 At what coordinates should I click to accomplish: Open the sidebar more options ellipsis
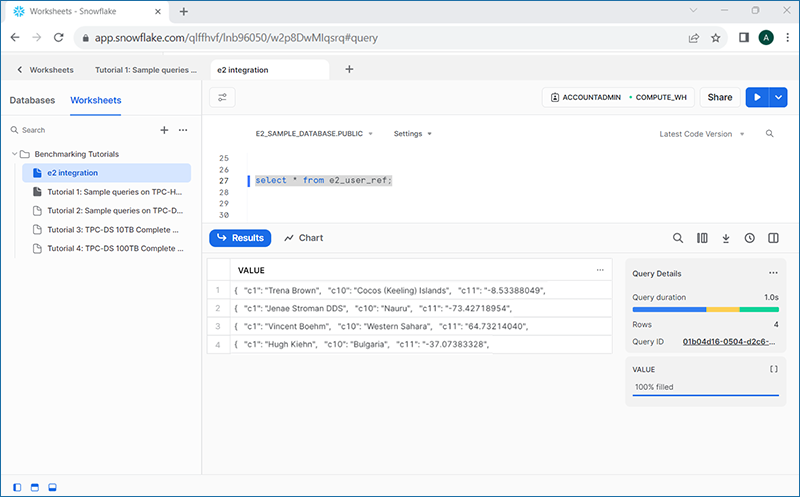(x=183, y=130)
